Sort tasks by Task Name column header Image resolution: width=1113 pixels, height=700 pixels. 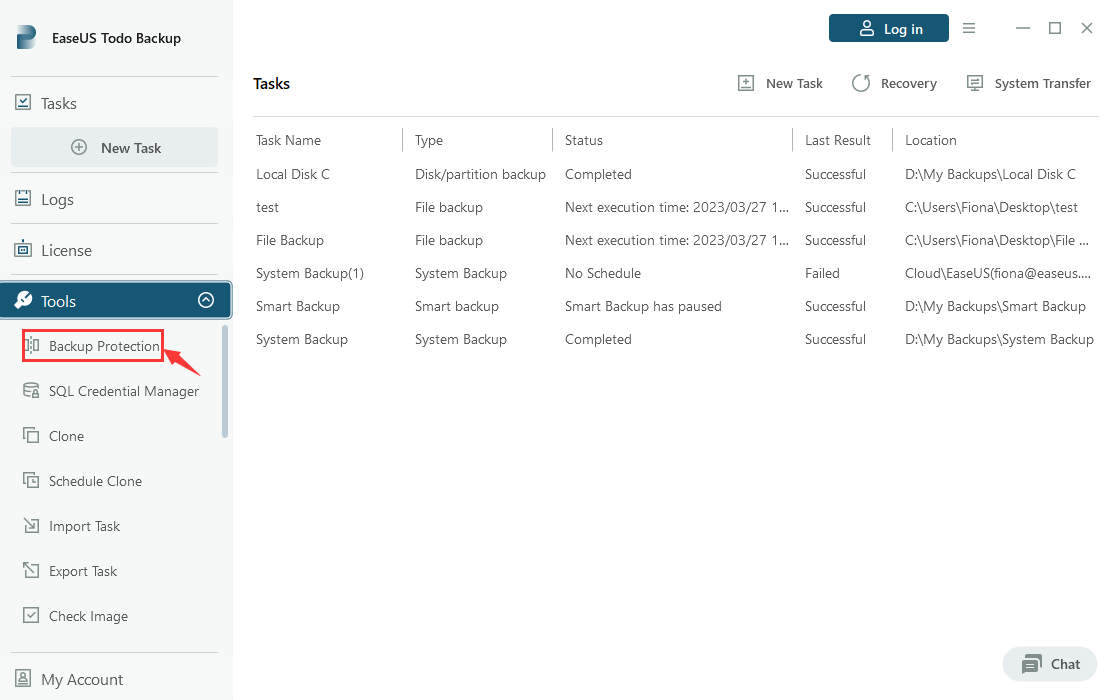tap(289, 141)
